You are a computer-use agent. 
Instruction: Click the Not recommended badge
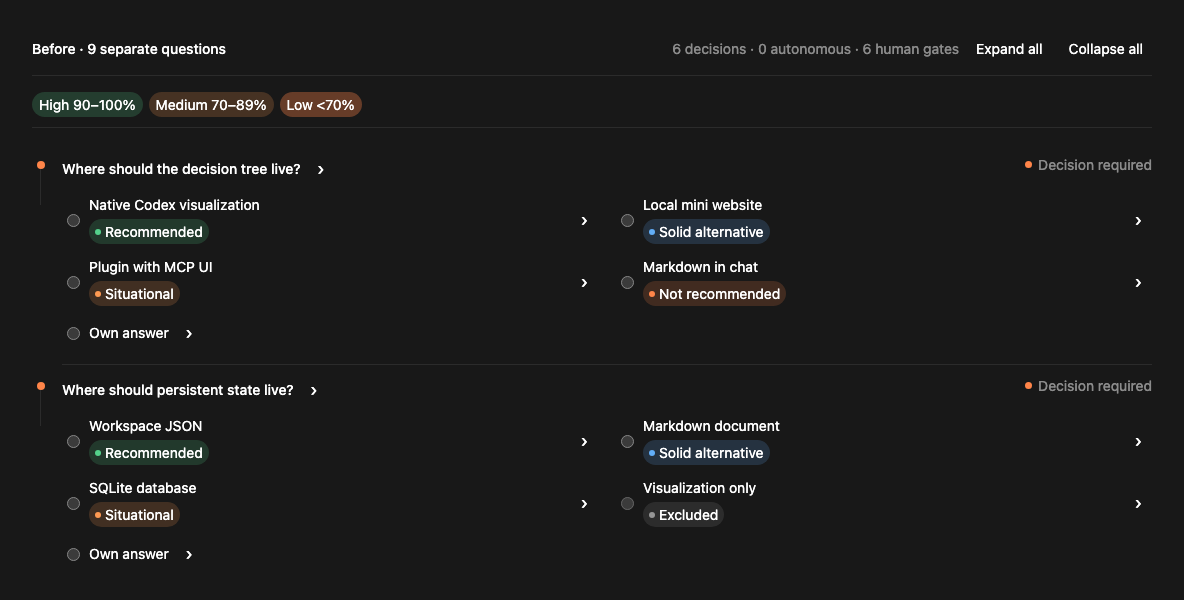(714, 294)
